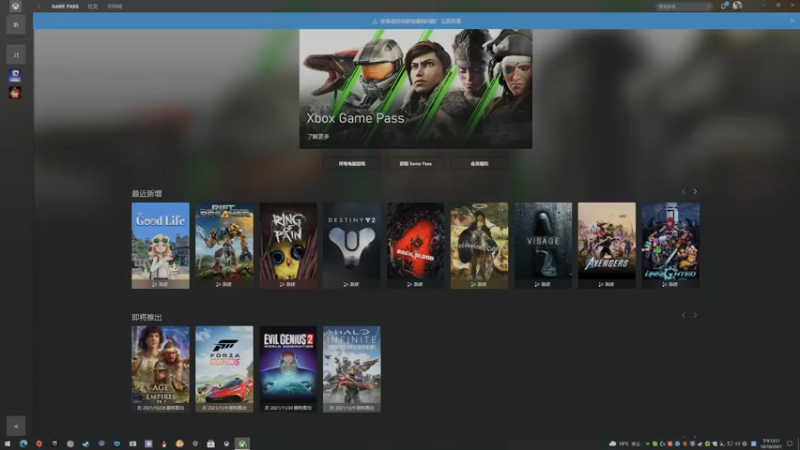
Task: Open the Windows action center icon
Action: click(790, 444)
